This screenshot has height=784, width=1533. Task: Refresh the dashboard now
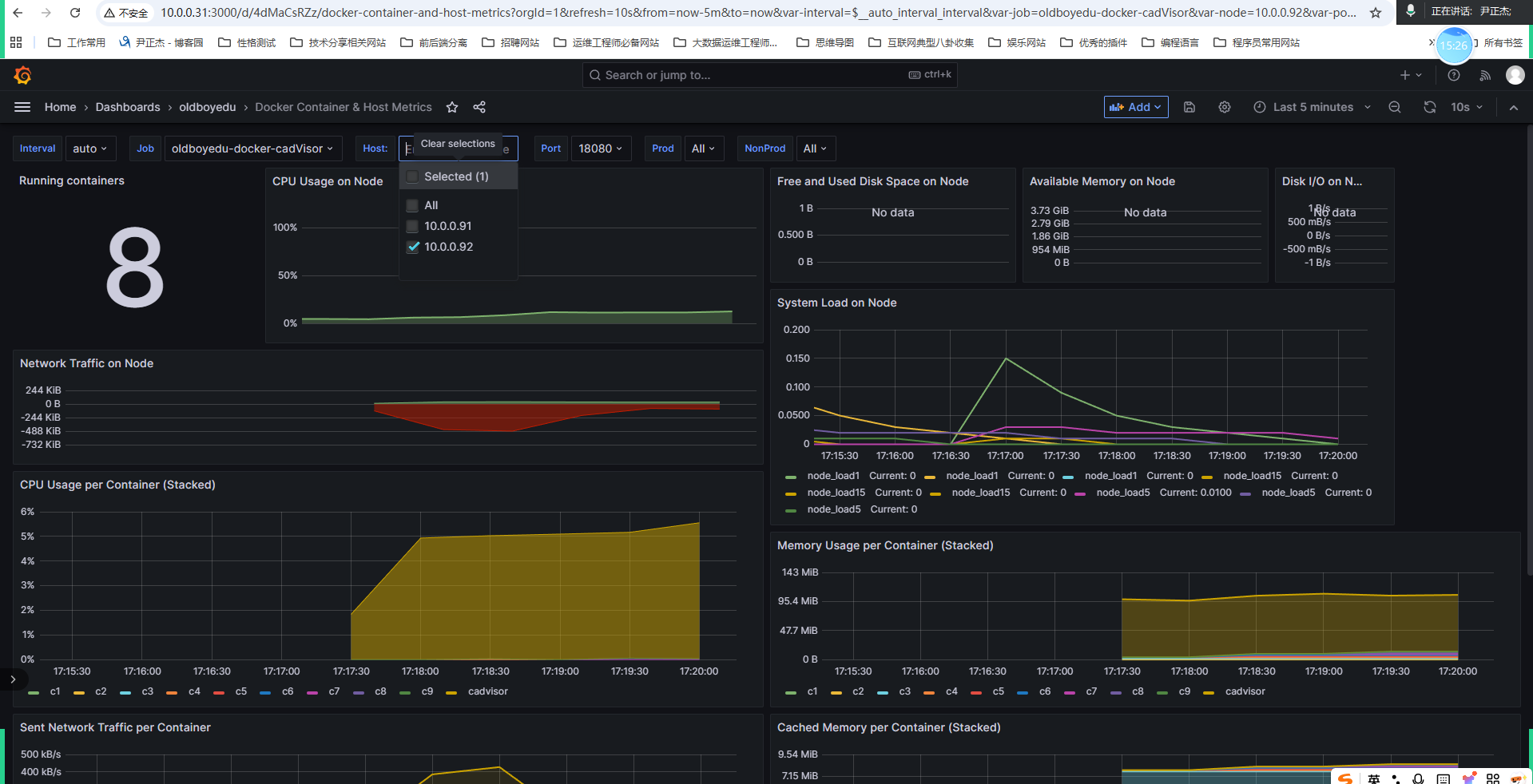tap(1430, 107)
